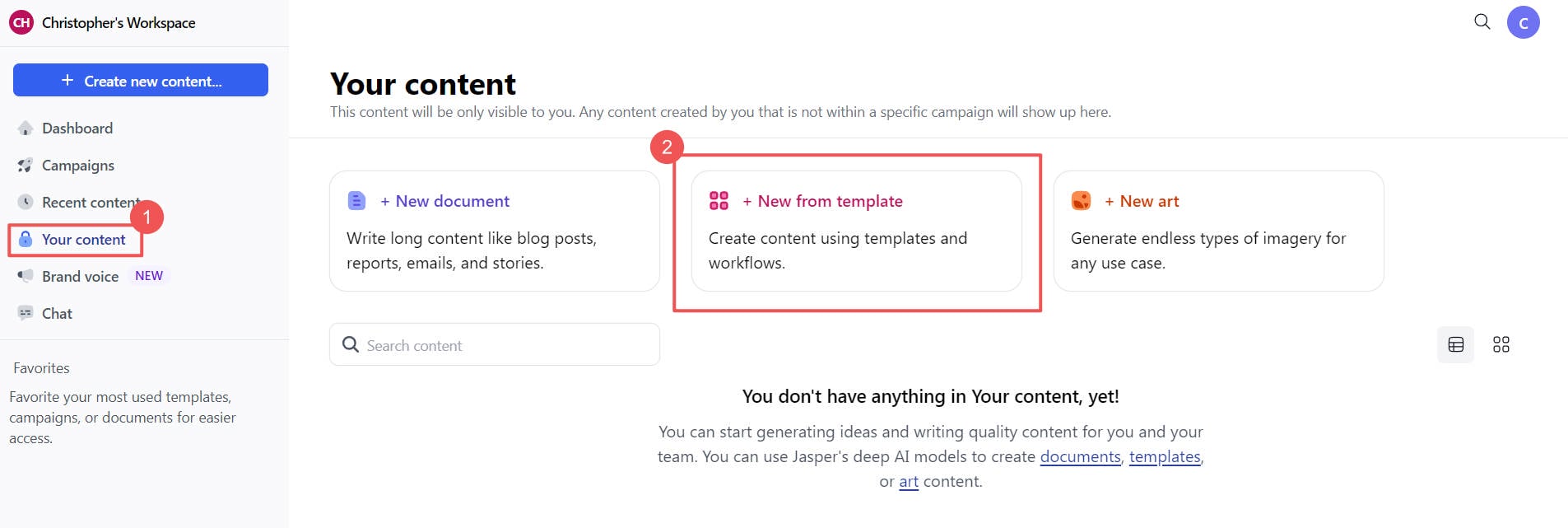Select Christopher's Workspace header

point(119,22)
